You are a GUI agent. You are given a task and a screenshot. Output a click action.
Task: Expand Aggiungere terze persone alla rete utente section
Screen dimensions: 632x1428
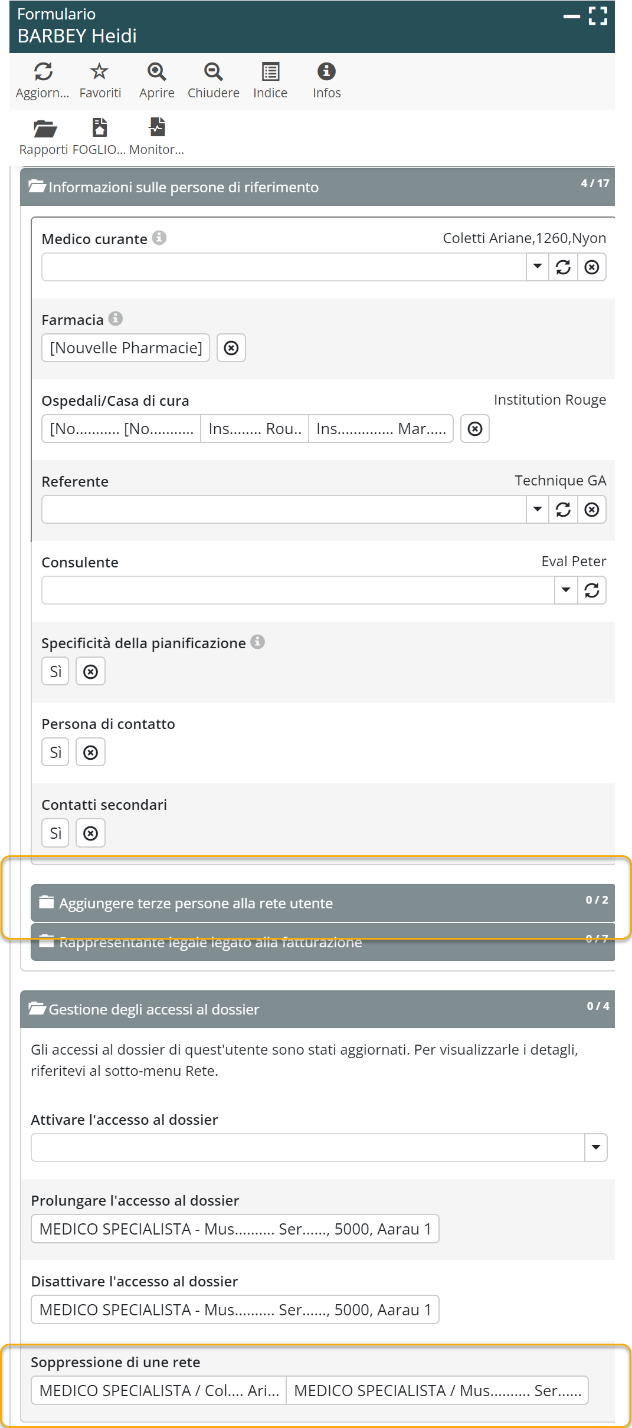196,903
